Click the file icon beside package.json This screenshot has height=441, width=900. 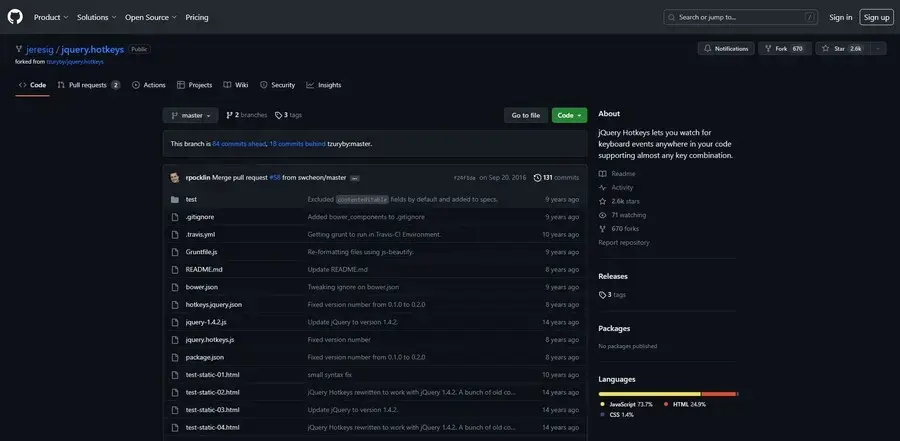[174, 357]
